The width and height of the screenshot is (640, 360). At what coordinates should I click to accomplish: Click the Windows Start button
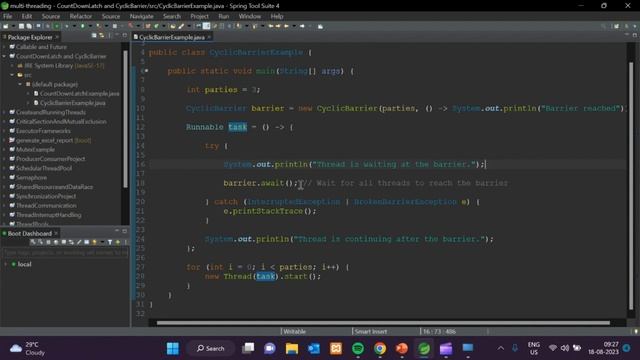click(173, 349)
